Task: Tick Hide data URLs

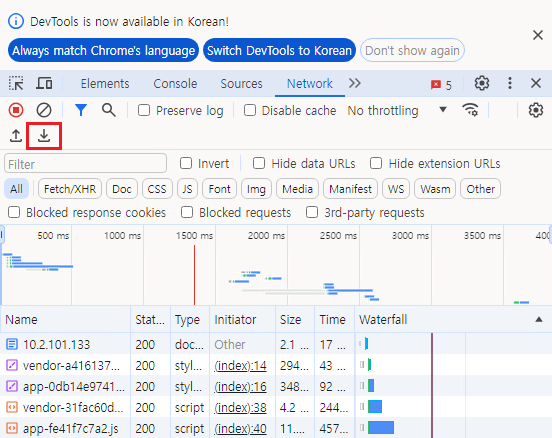Action: click(x=259, y=163)
